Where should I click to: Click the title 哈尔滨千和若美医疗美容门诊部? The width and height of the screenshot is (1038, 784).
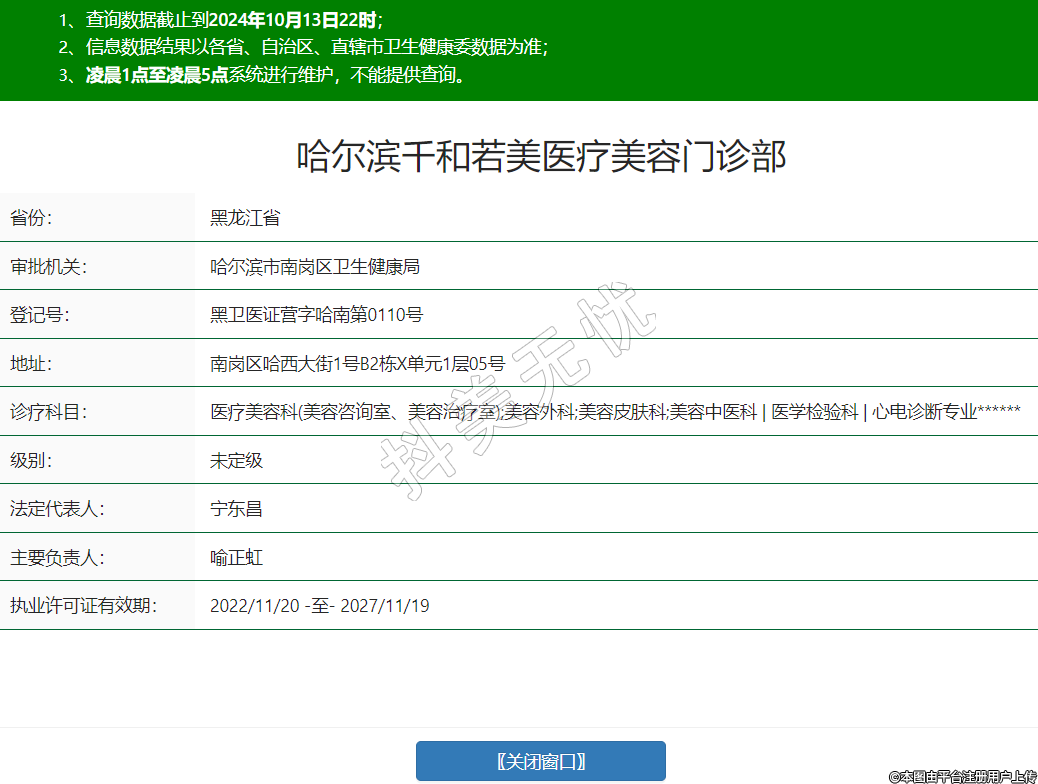point(542,157)
